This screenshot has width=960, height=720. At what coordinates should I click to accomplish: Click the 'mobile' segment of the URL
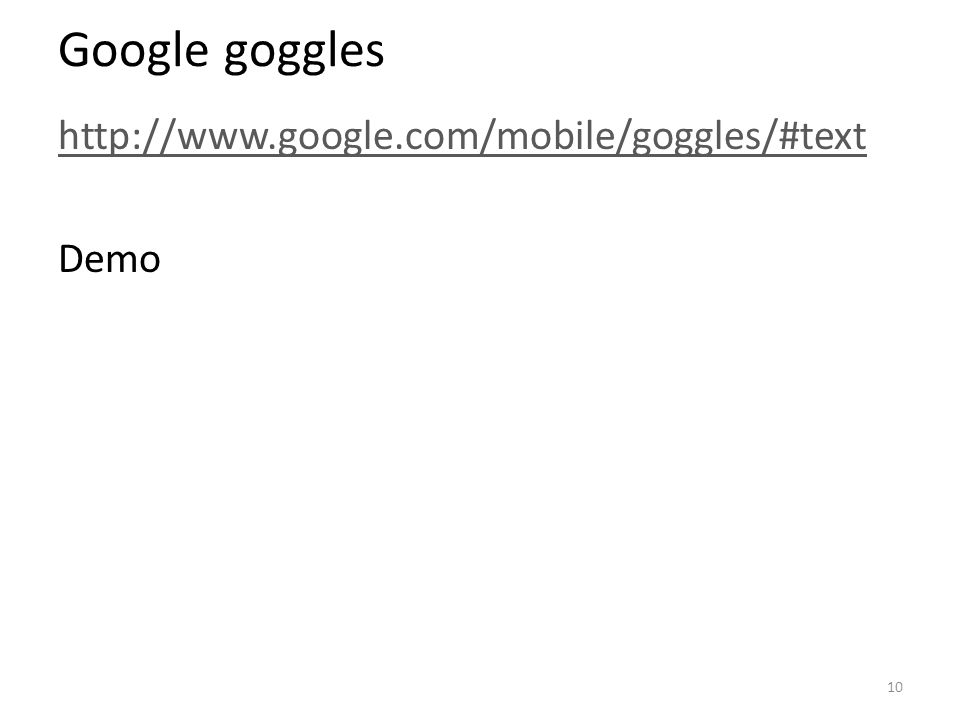pos(555,136)
